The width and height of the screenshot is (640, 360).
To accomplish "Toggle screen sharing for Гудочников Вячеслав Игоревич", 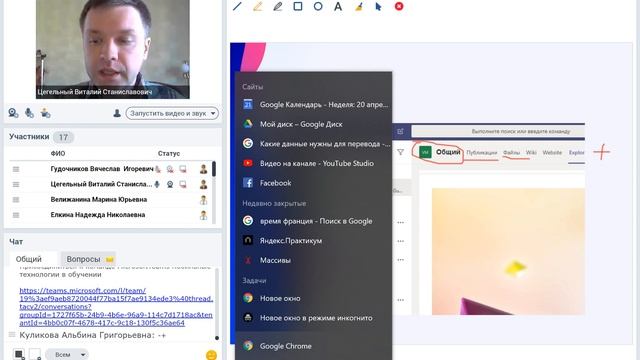I will [183, 169].
